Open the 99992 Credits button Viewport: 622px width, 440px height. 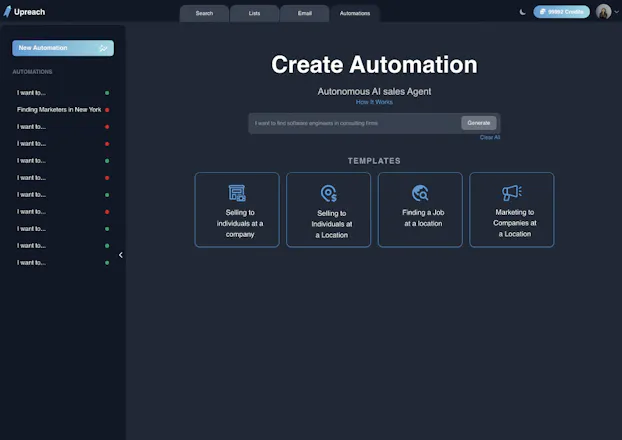(x=561, y=12)
